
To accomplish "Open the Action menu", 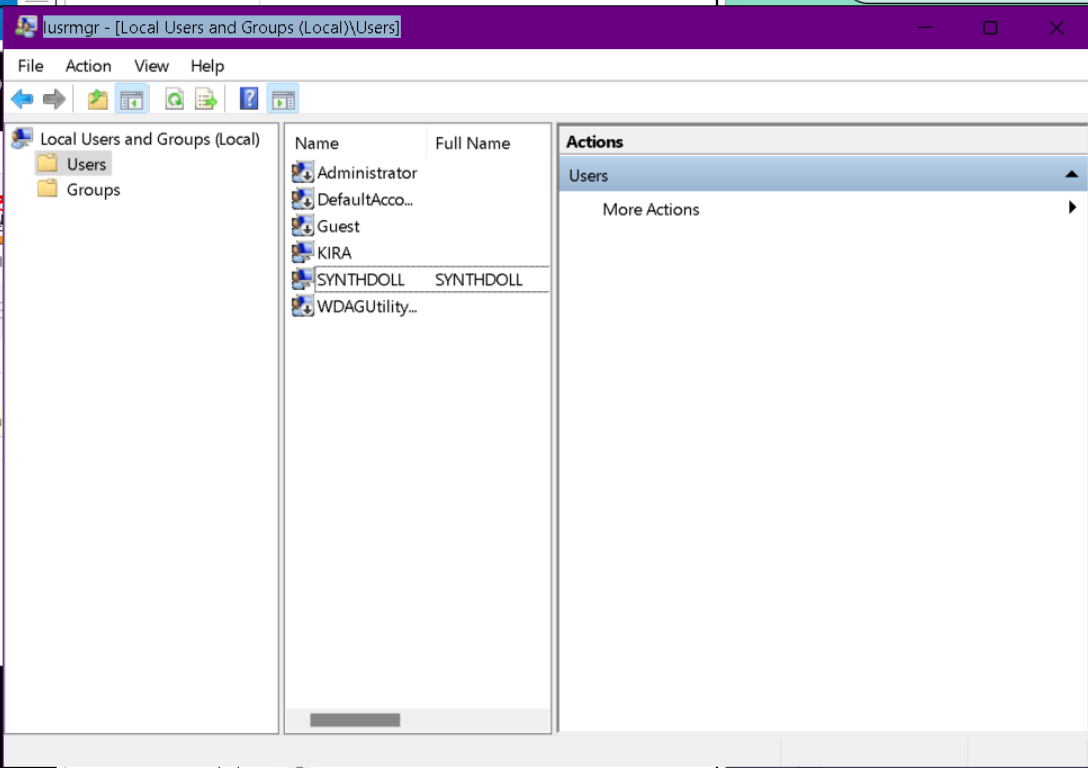I will click(88, 66).
